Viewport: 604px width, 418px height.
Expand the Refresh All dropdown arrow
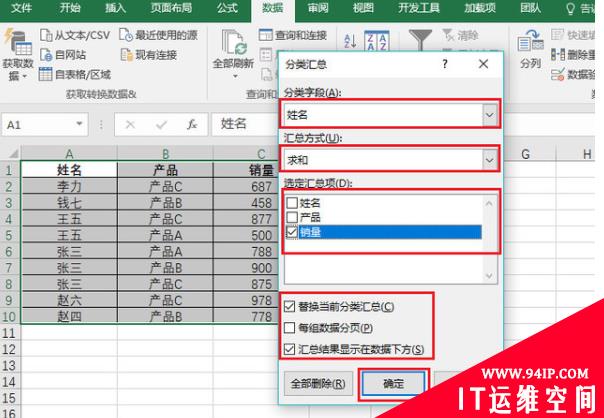235,76
